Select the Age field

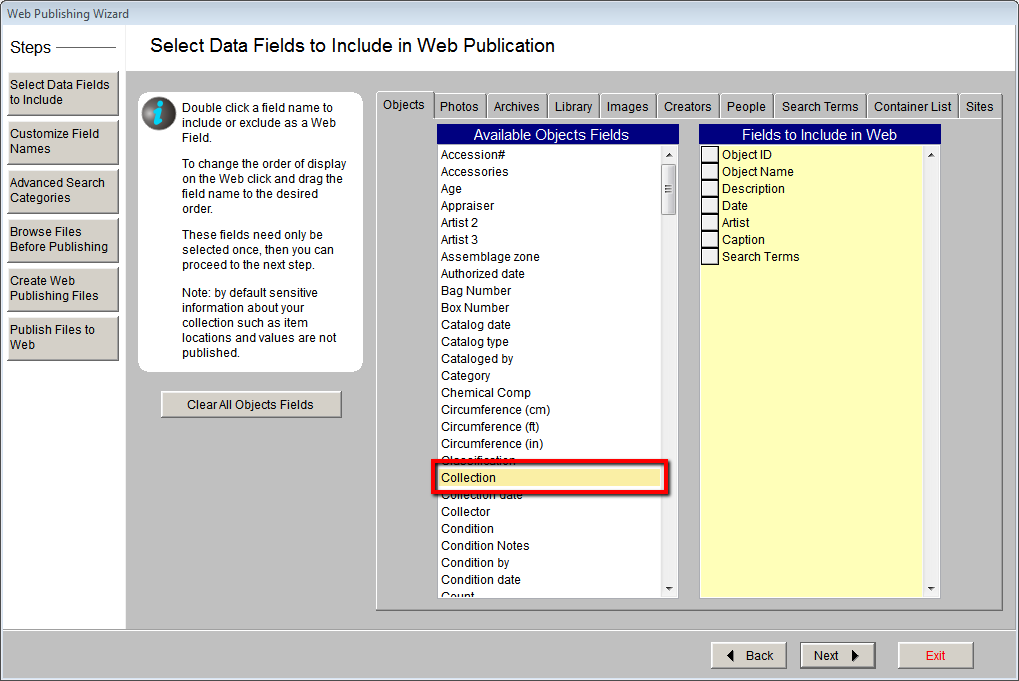pos(549,188)
